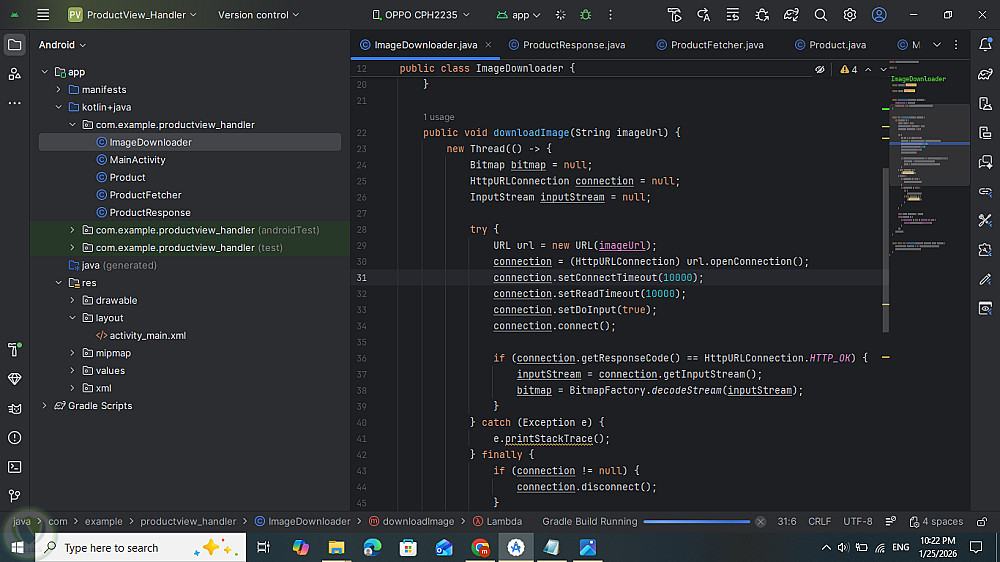This screenshot has height=562, width=1000.
Task: Toggle the Project tool window folder icon
Action: (14, 45)
